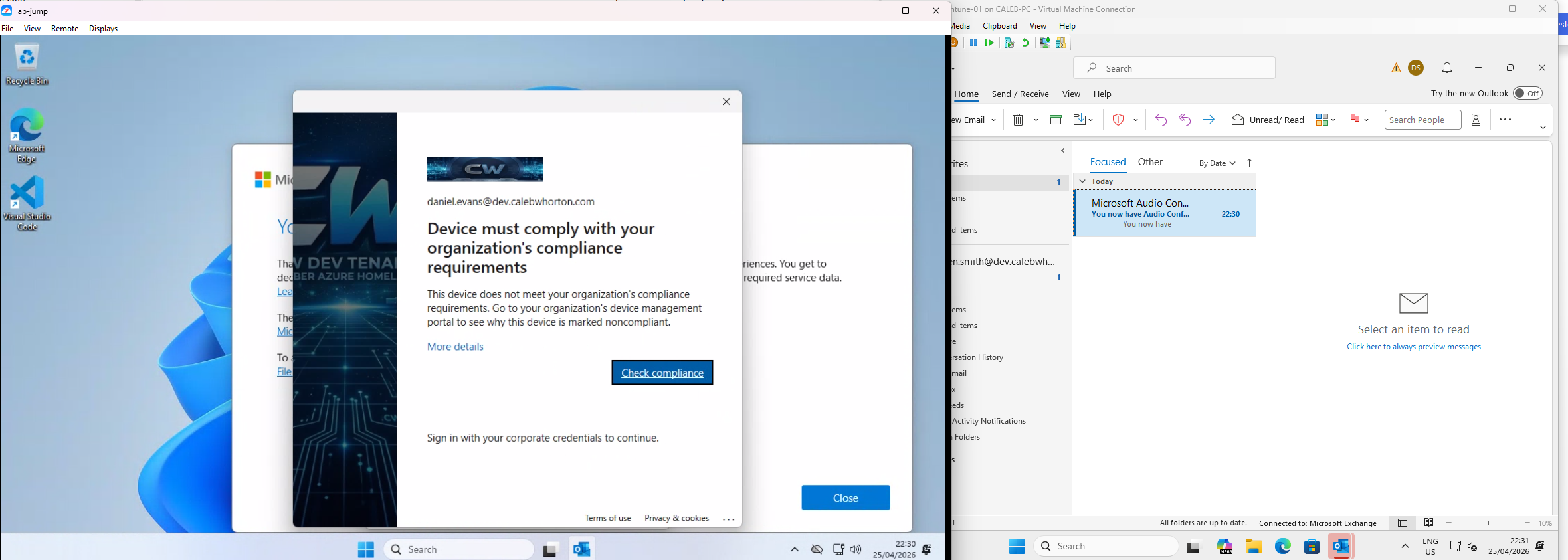Dismiss the compliance dialog with its X
Image resolution: width=1568 pixels, height=560 pixels.
click(x=726, y=102)
